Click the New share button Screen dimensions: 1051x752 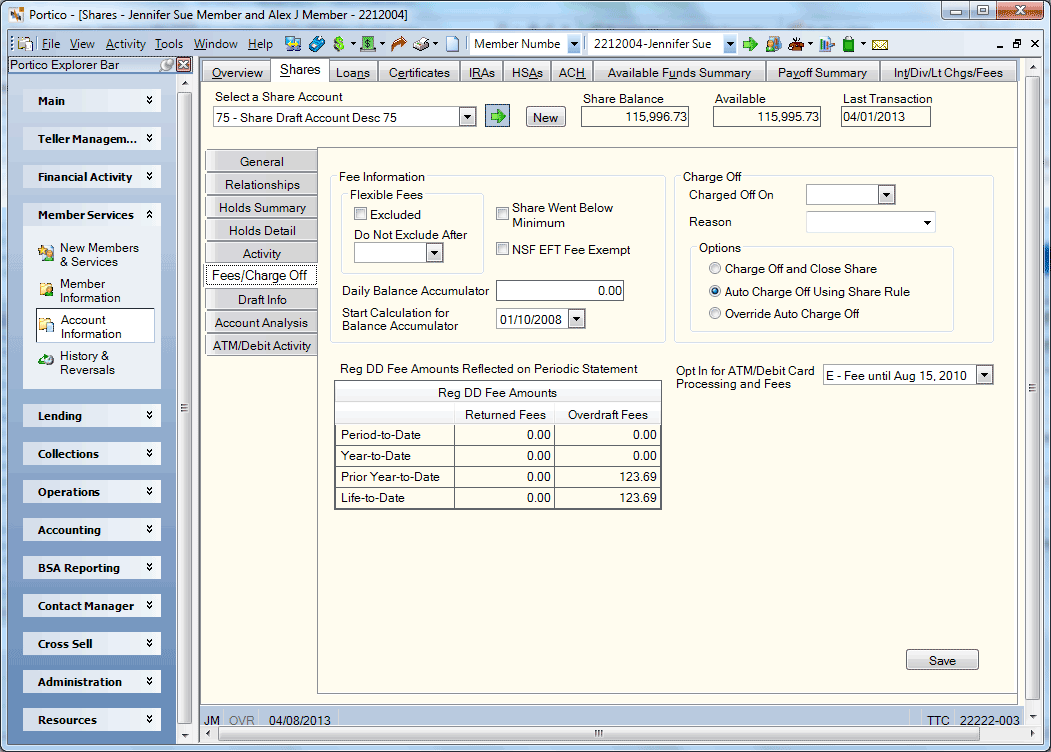click(546, 117)
